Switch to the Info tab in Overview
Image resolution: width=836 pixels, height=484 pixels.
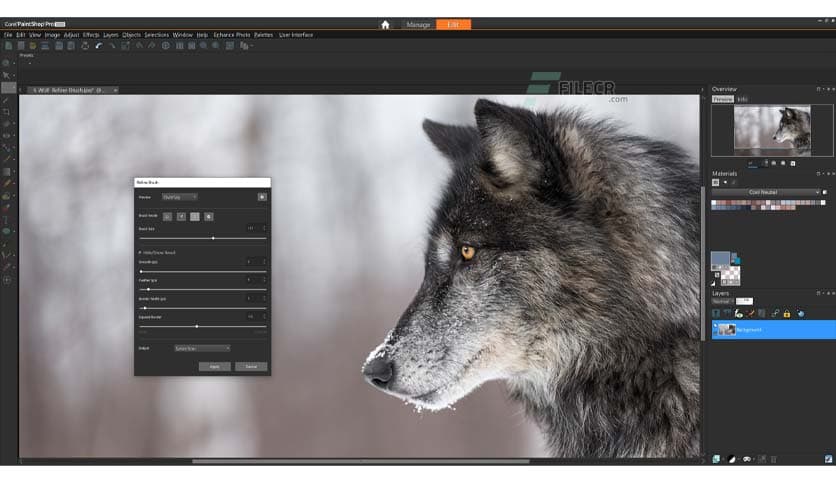[x=743, y=99]
